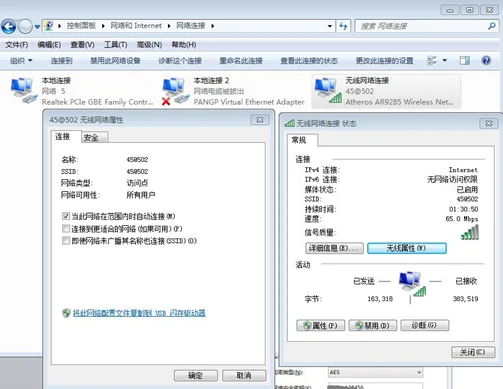Open the 工具(T) menu

(115, 45)
